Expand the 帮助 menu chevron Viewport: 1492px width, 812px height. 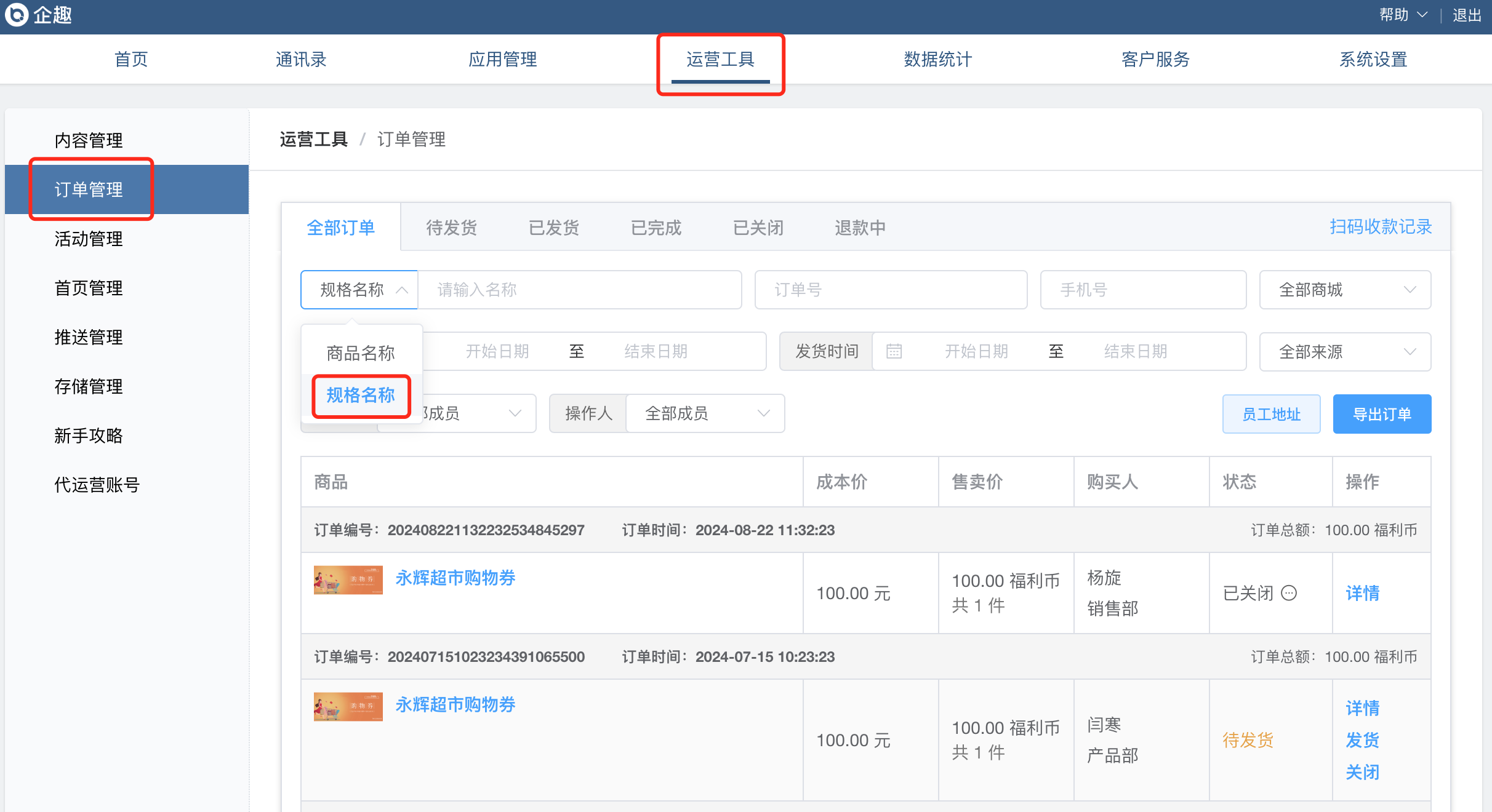pyautogui.click(x=1422, y=15)
